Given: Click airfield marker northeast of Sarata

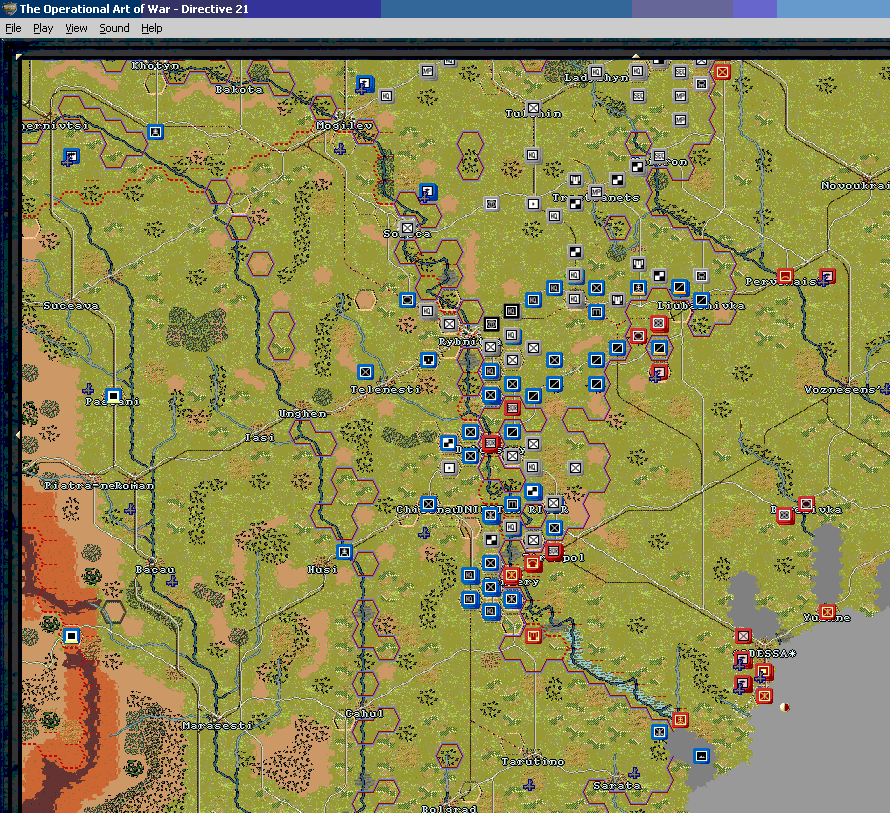Looking at the screenshot, I should click(634, 773).
